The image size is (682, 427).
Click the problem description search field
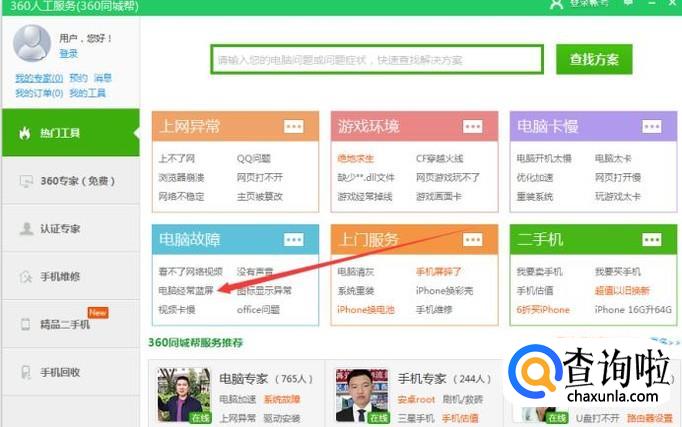pos(376,59)
